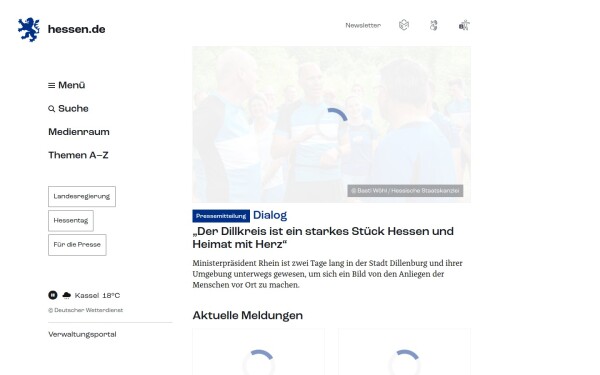Click the Deutscher Wetterdienst credit

point(86,310)
